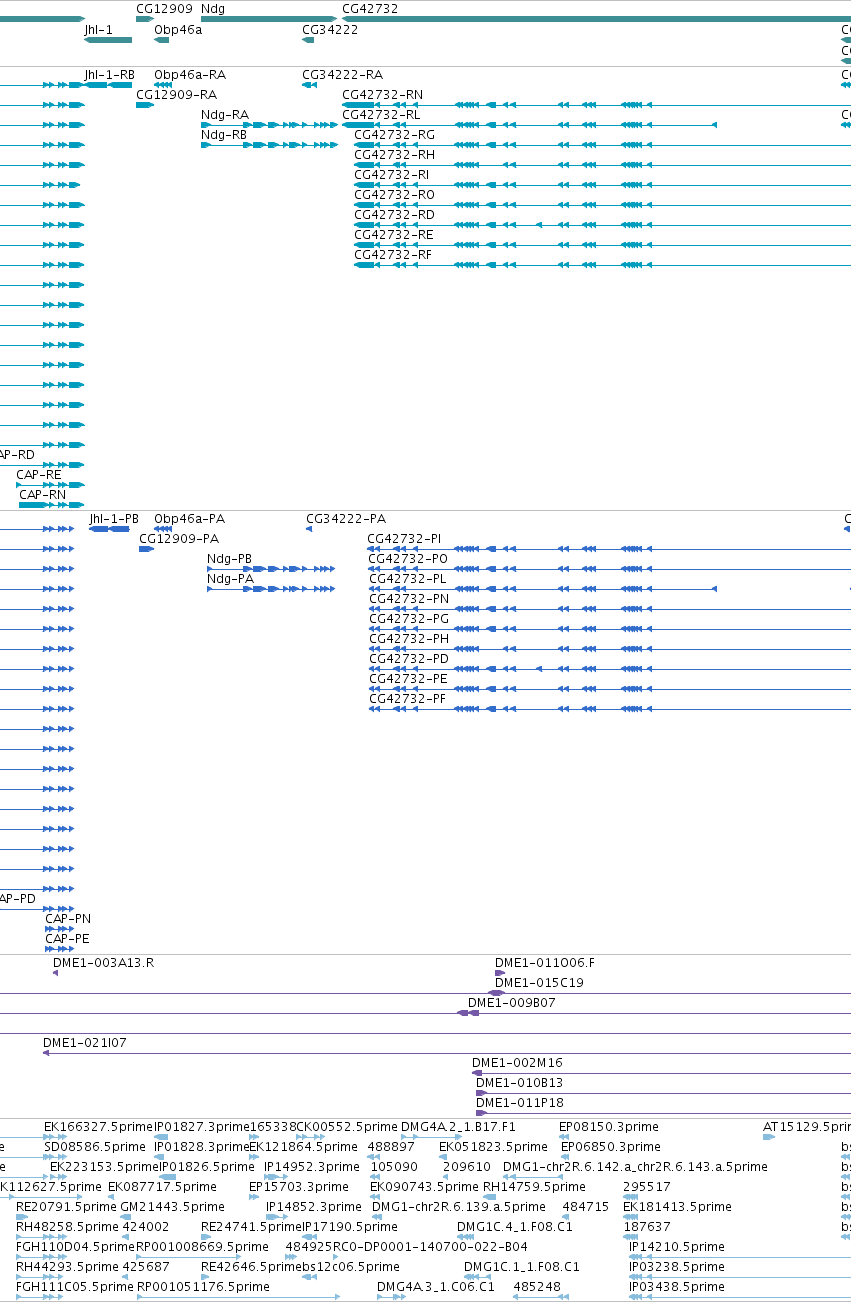Open the DME1-015C19 clone label
The width and height of the screenshot is (851, 1302).
pyautogui.click(x=539, y=983)
